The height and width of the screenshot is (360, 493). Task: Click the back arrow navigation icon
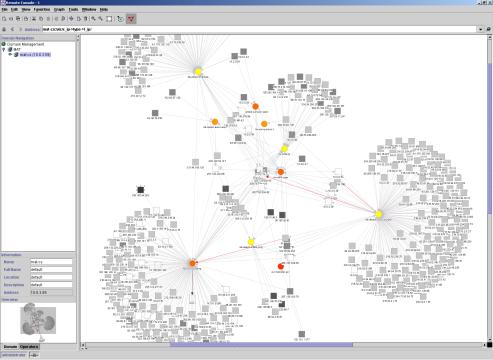12,29
